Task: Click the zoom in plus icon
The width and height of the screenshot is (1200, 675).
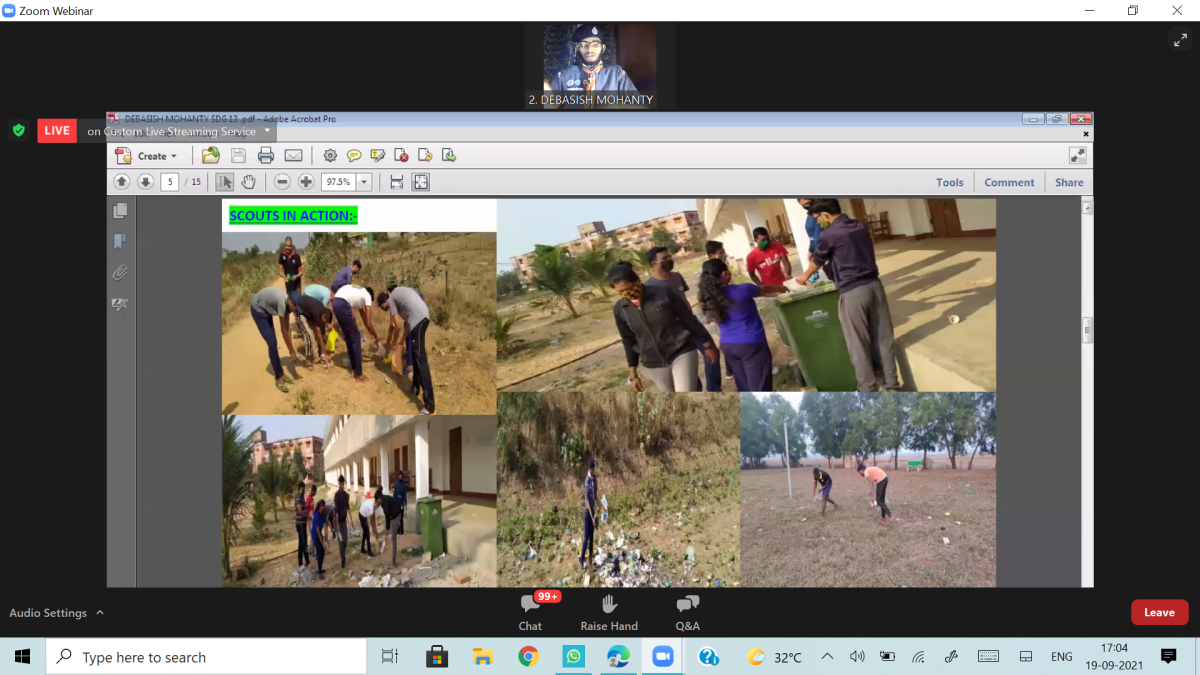Action: (x=306, y=182)
